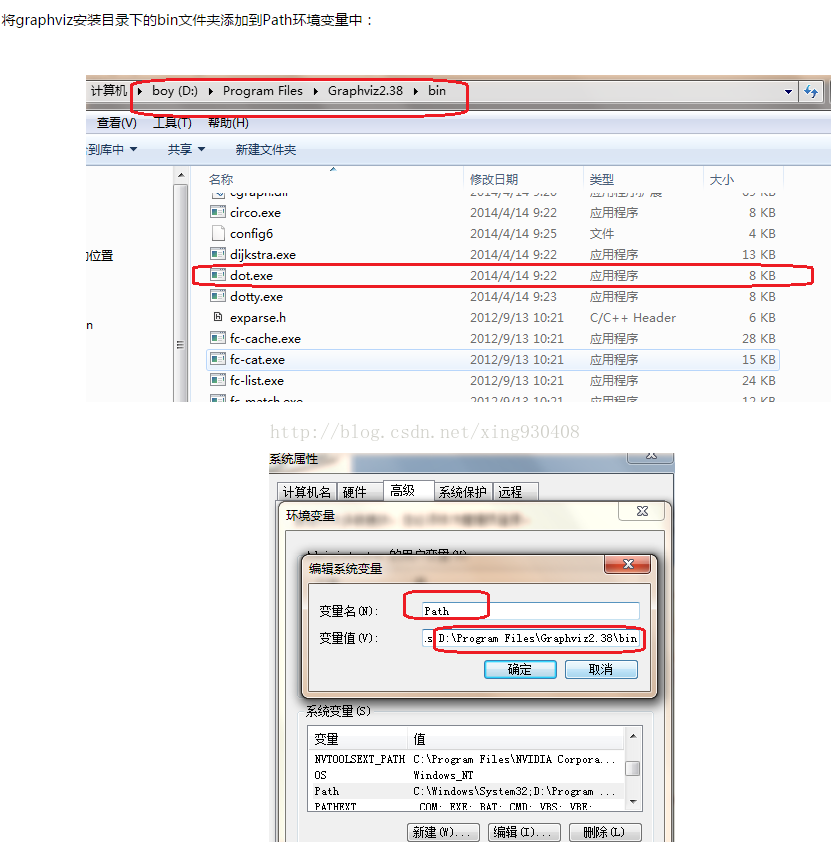This screenshot has height=842, width=831.
Task: Click the exparse.h header file icon
Action: click(x=218, y=317)
